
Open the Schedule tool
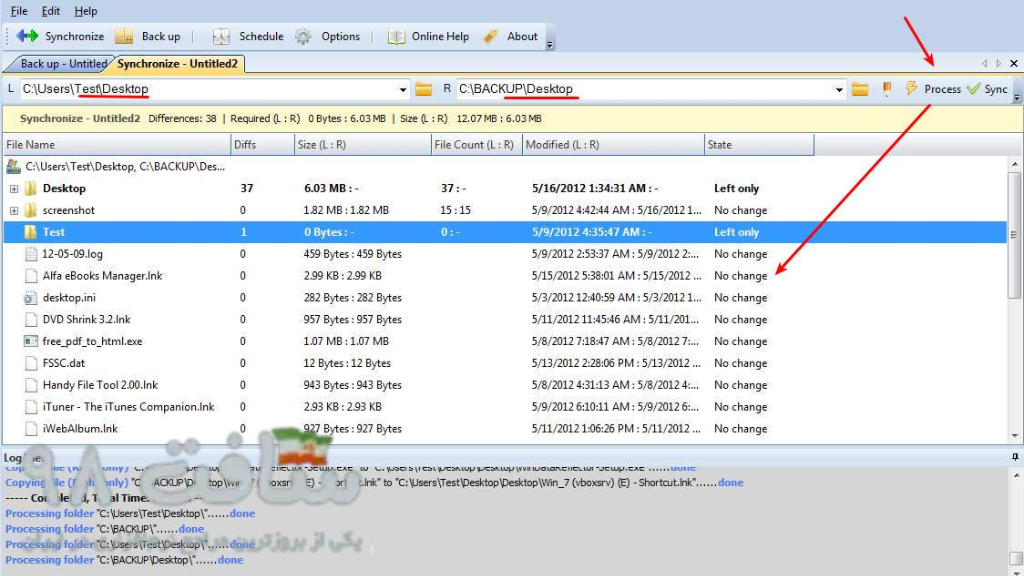[x=248, y=37]
